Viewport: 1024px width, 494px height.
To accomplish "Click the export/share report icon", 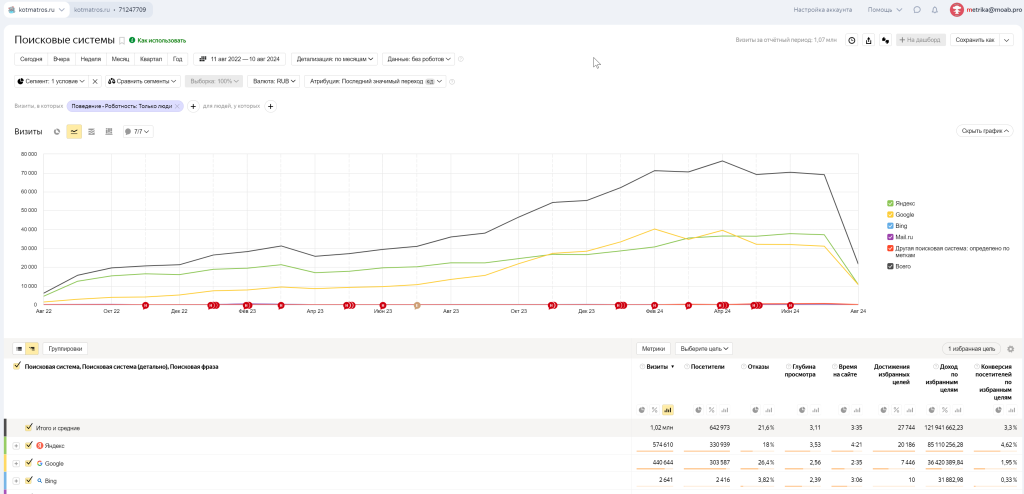I will (x=869, y=40).
